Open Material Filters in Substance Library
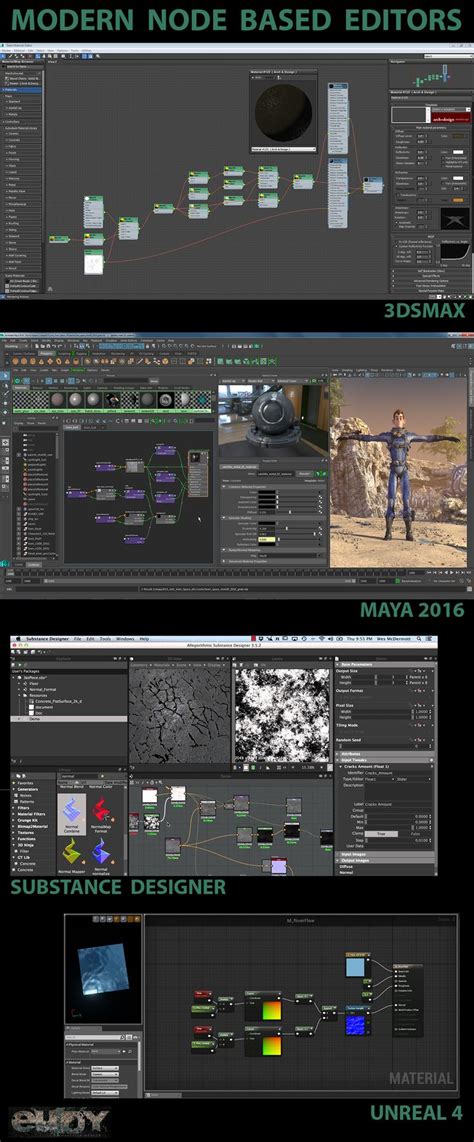The height and width of the screenshot is (1142, 474). pyautogui.click(x=31, y=814)
